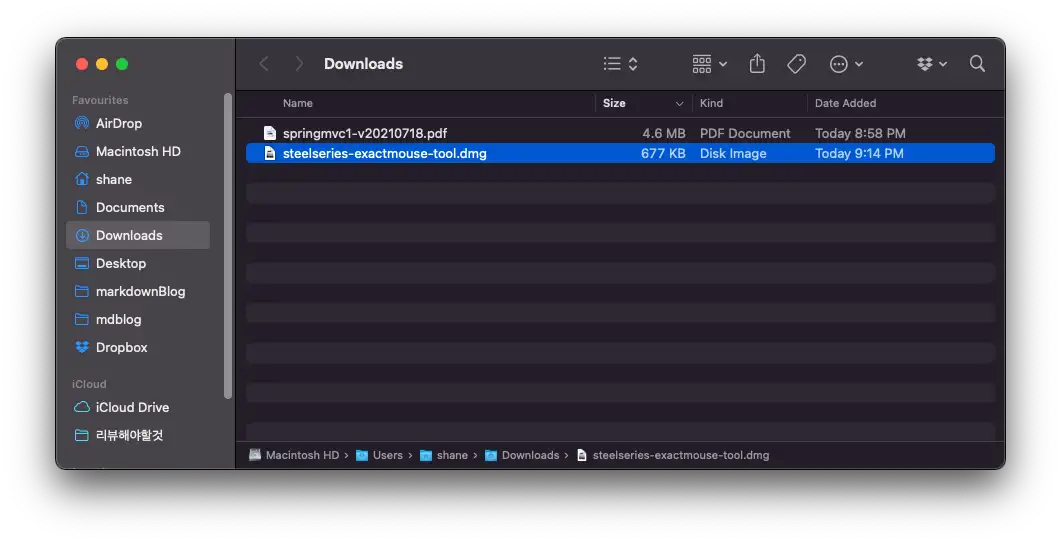The width and height of the screenshot is (1061, 543).
Task: Open AirDrop in the sidebar
Action: coord(138,123)
